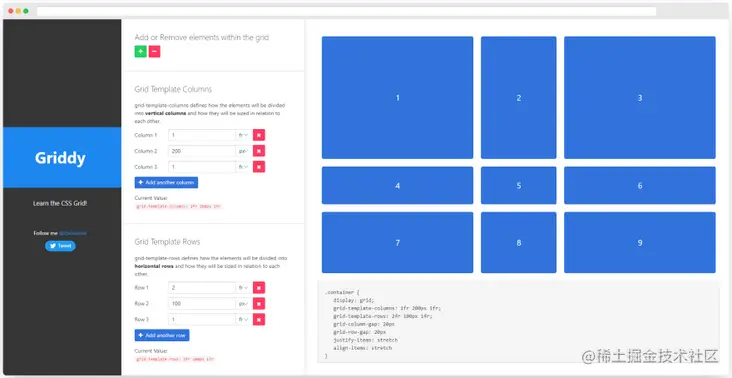Remove Row 1 using the red X
The width and height of the screenshot is (732, 378).
tap(259, 288)
